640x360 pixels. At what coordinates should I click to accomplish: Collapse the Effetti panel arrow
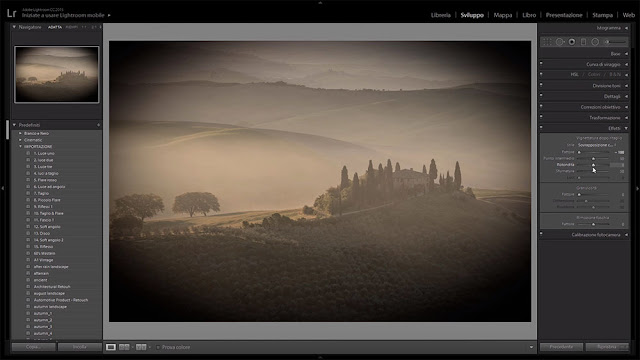tap(626, 128)
